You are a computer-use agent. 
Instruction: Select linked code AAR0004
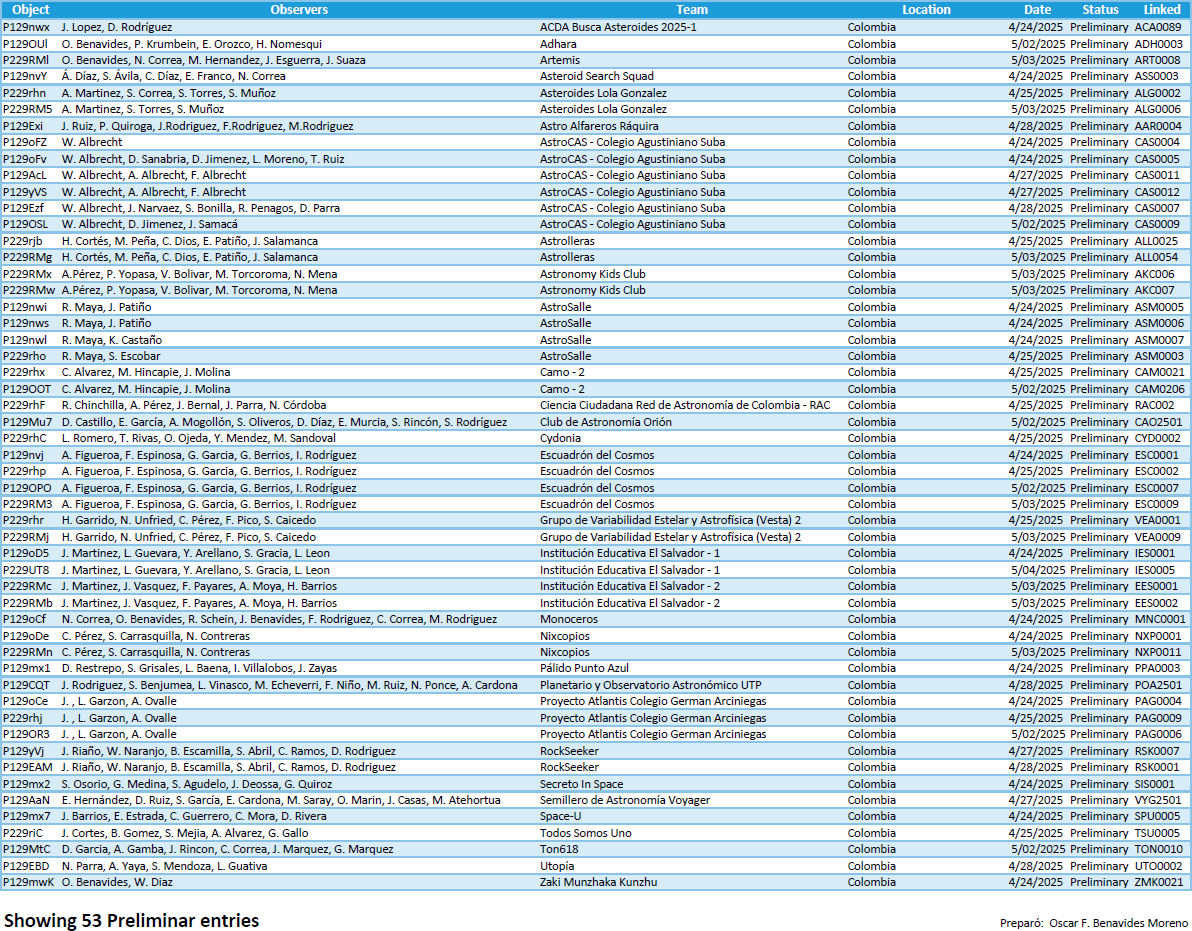[1158, 126]
